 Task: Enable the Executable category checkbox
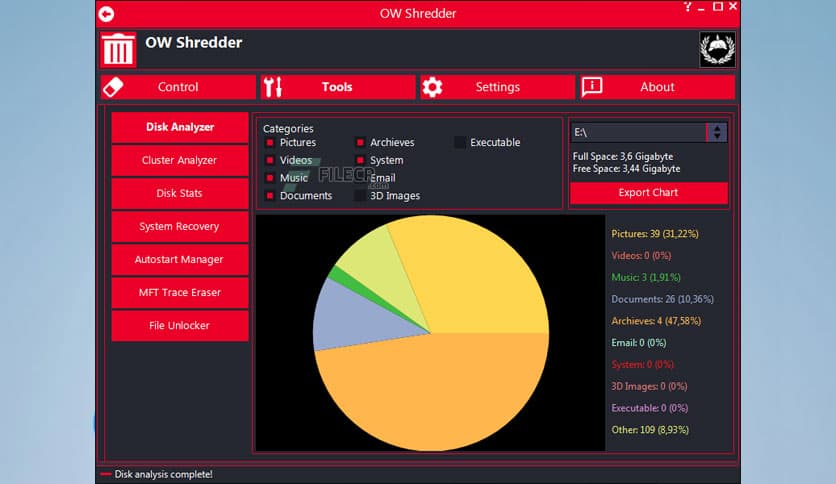tap(460, 143)
